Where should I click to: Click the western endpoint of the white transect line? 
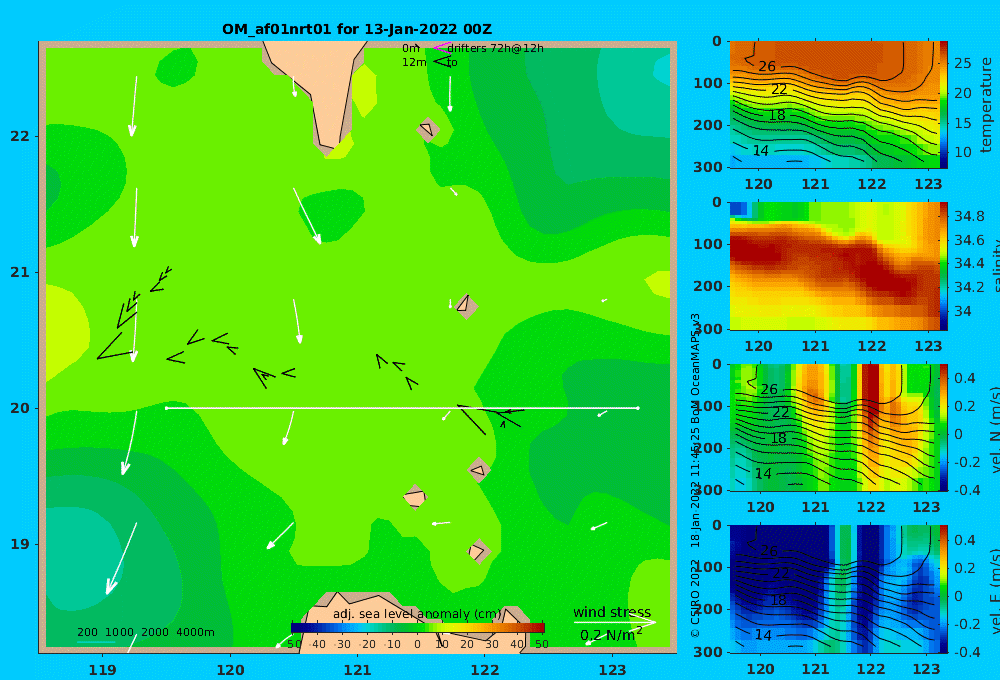pos(166,408)
